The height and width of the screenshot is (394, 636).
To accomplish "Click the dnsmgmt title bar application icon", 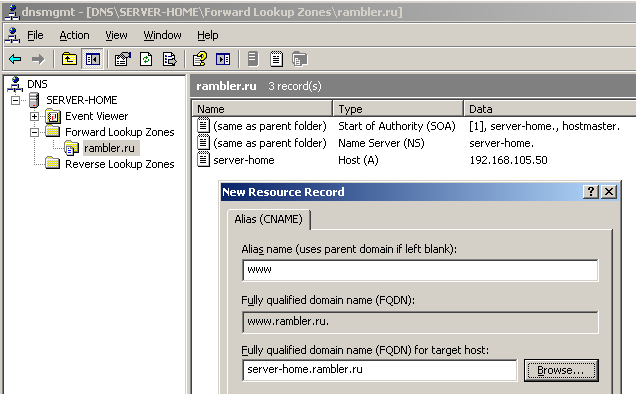I will [12, 12].
